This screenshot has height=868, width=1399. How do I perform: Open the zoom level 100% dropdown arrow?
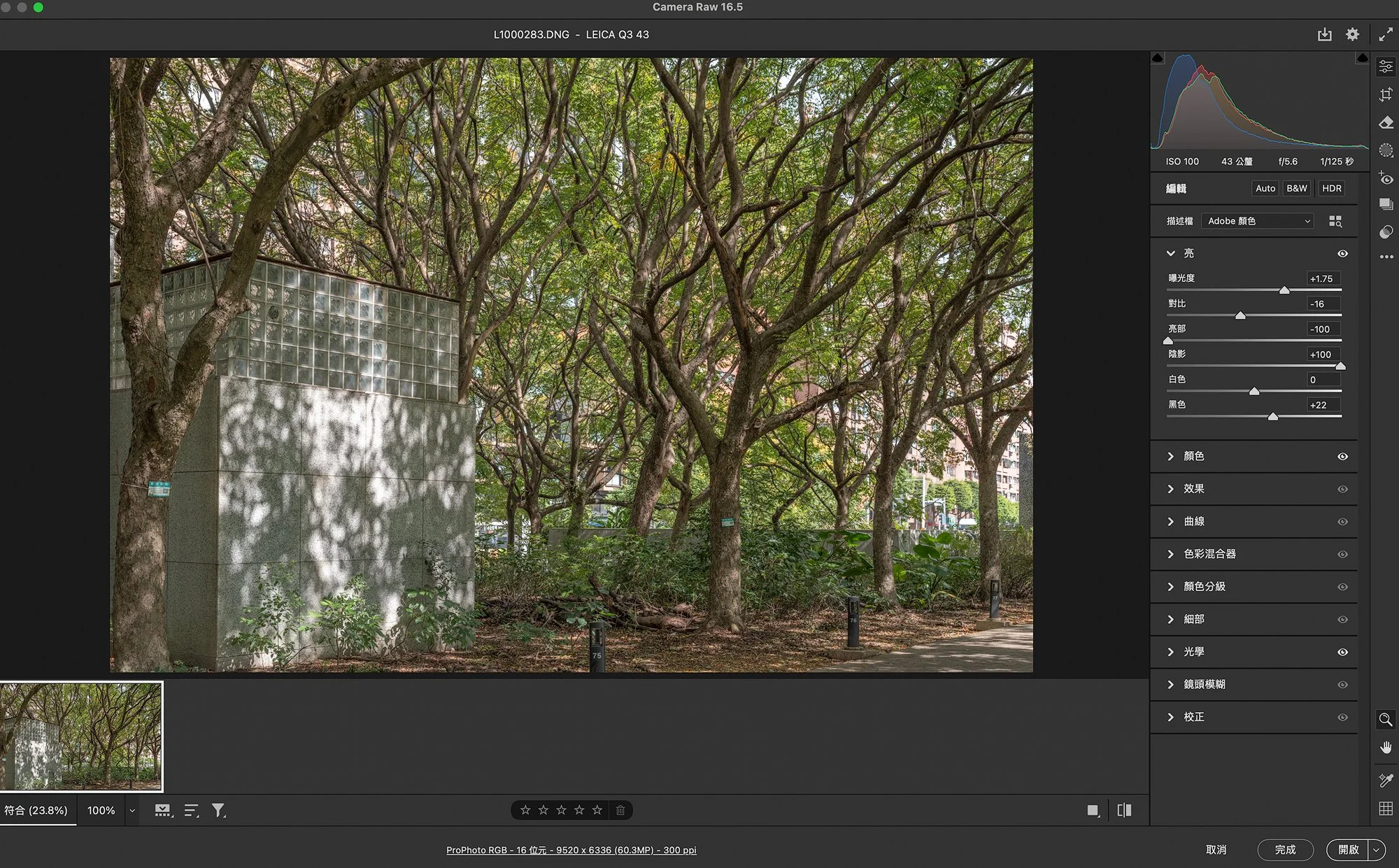pos(132,810)
